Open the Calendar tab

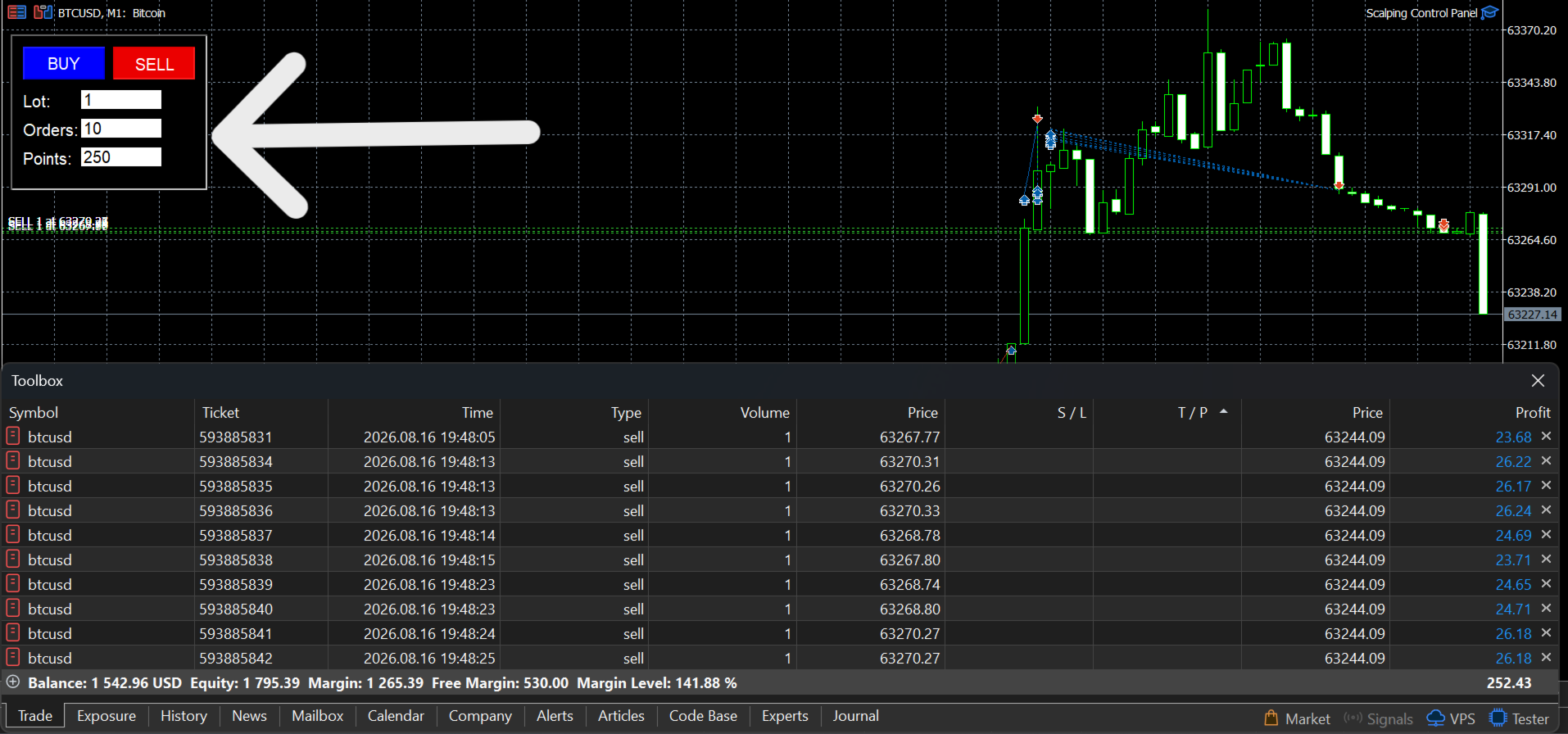pos(396,716)
